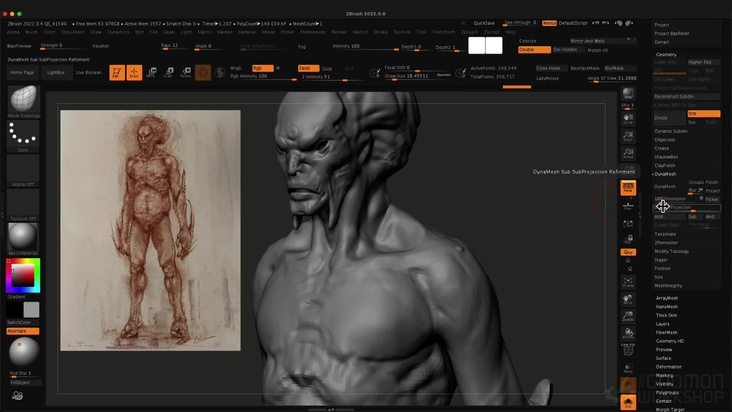Toggle the lock icon in right shelf
This screenshot has height=412, width=732.
(x=628, y=239)
